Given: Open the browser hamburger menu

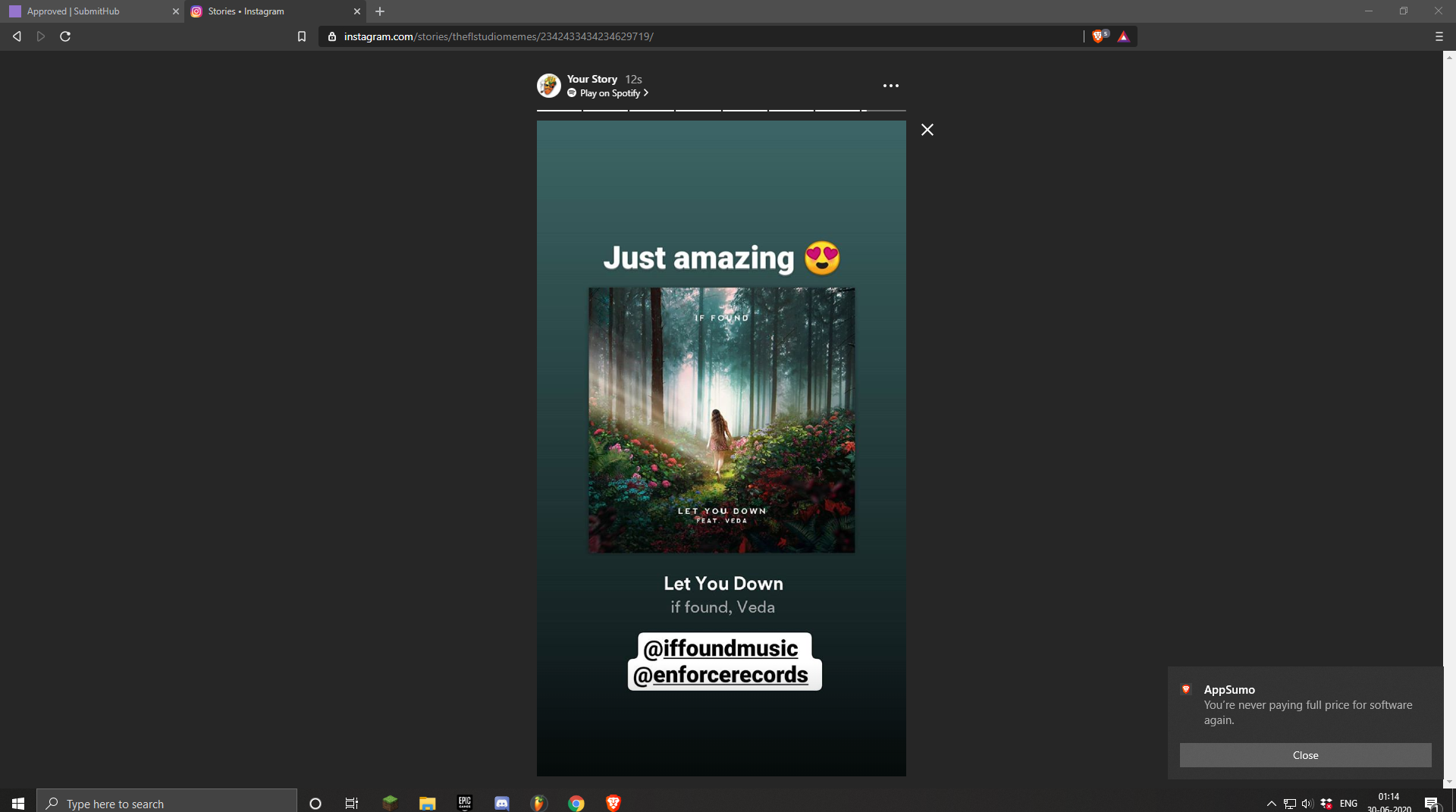Looking at the screenshot, I should [1439, 36].
